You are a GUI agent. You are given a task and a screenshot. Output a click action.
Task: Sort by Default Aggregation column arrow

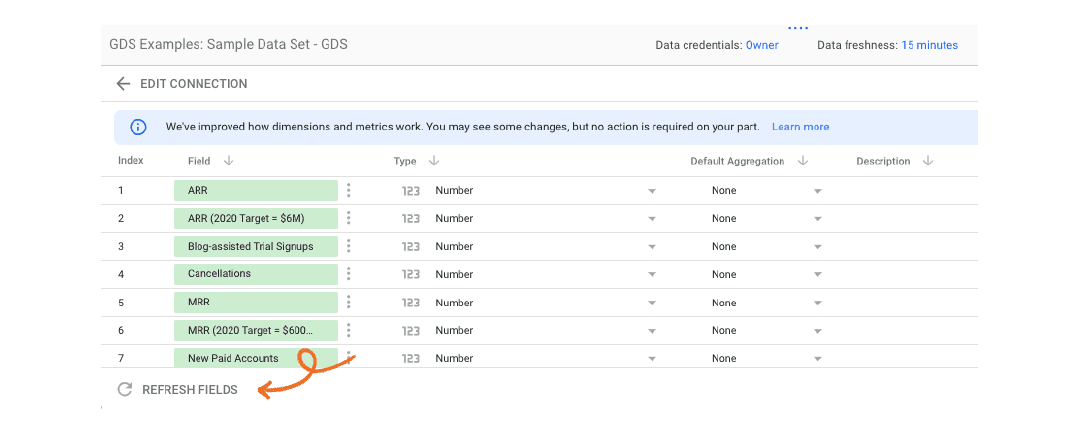pyautogui.click(x=802, y=161)
